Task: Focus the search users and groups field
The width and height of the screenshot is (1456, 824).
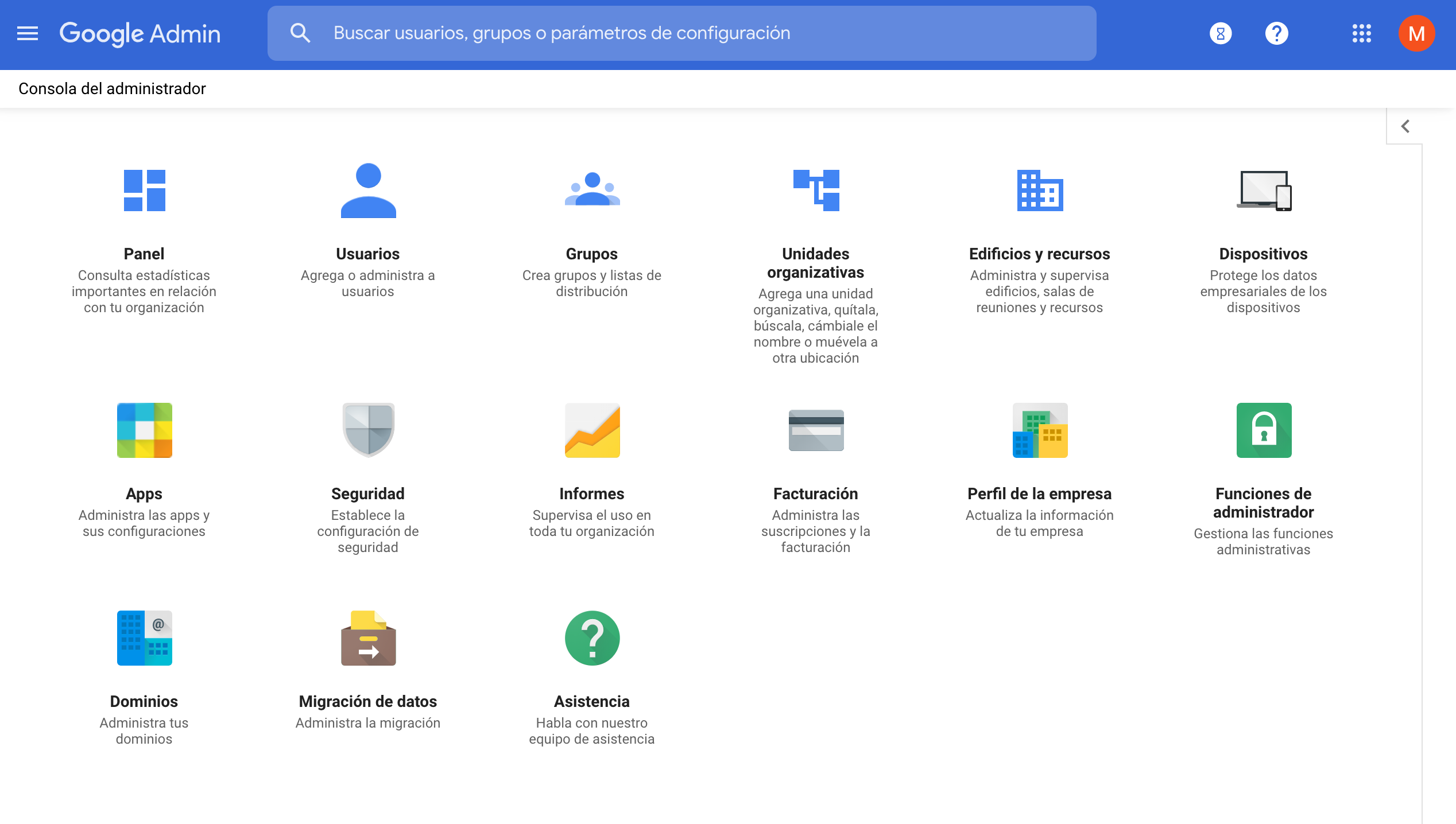Action: click(681, 33)
